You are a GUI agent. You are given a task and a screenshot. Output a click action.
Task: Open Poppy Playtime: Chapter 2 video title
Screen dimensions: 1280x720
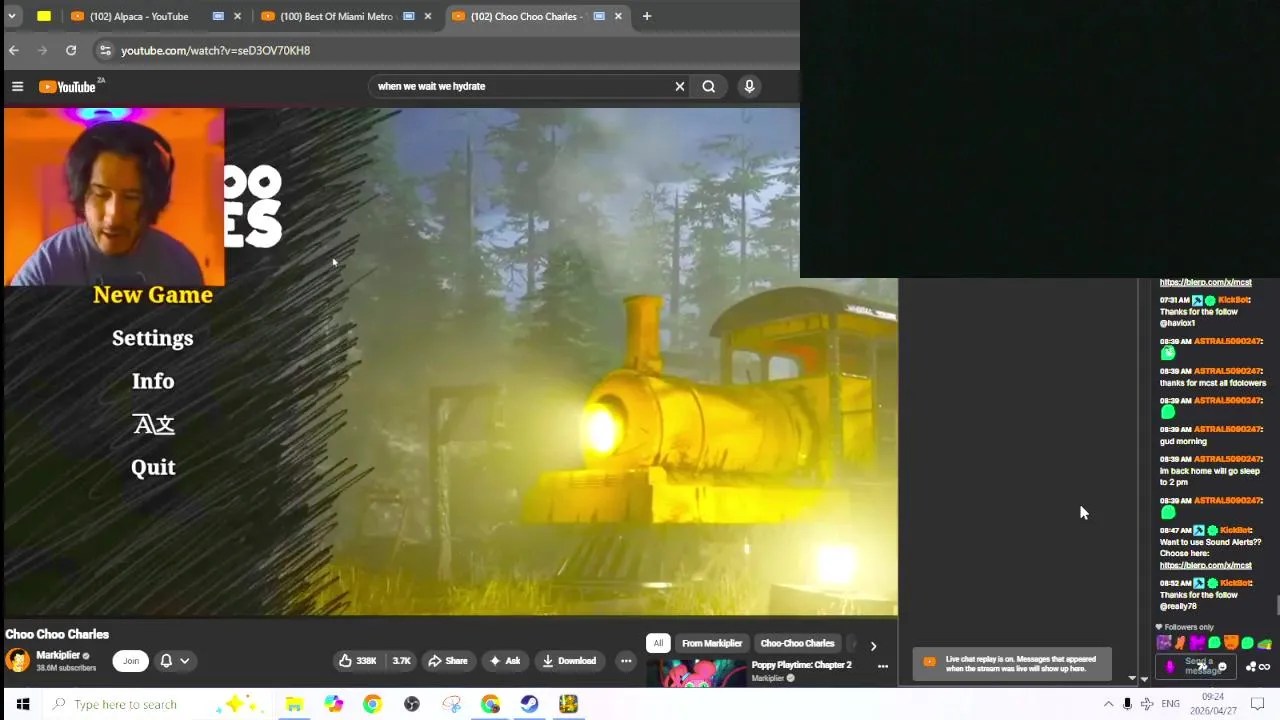(x=801, y=665)
